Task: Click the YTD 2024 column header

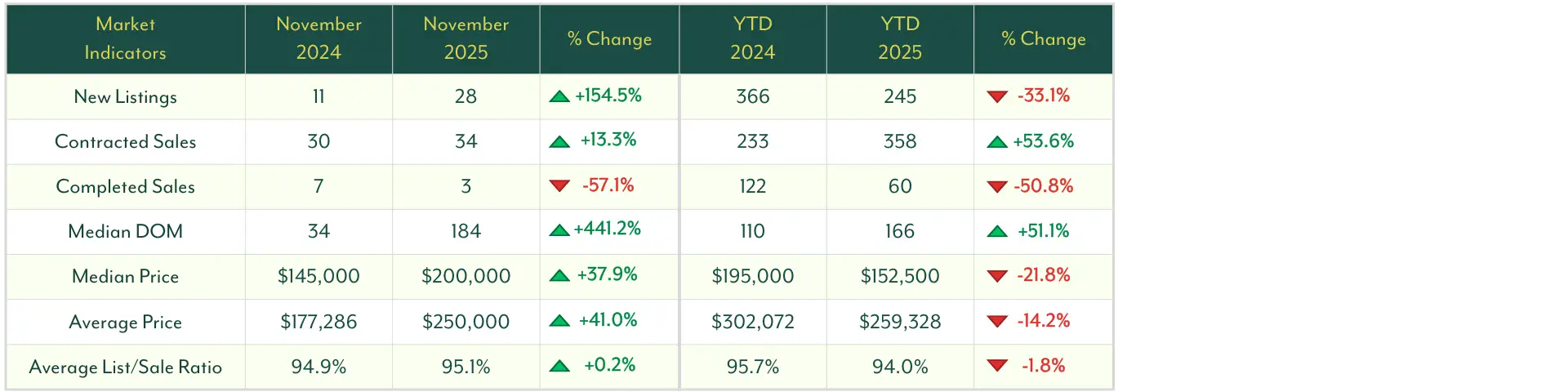Action: click(752, 38)
